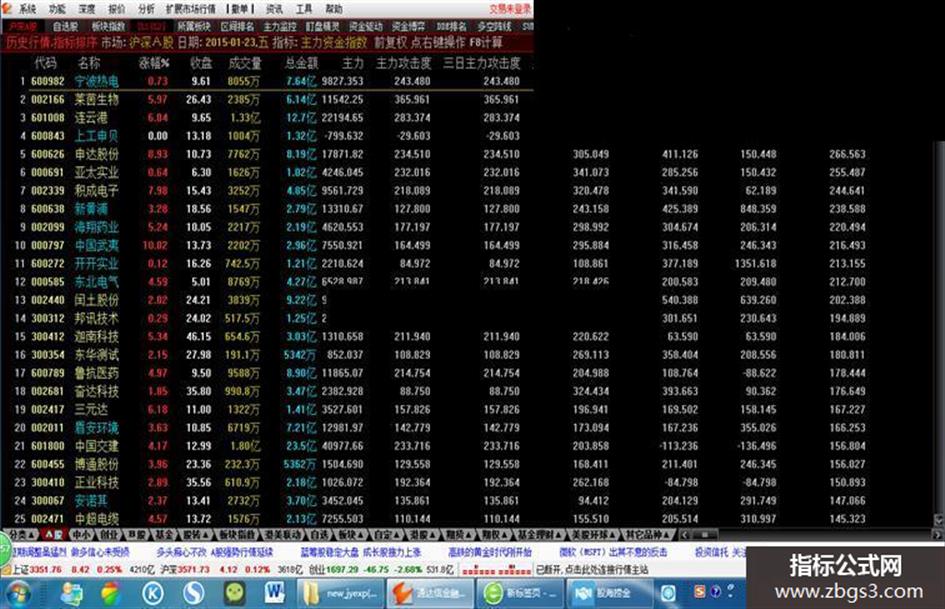Select stock code 000585
The width and height of the screenshot is (945, 609).
tap(47, 282)
